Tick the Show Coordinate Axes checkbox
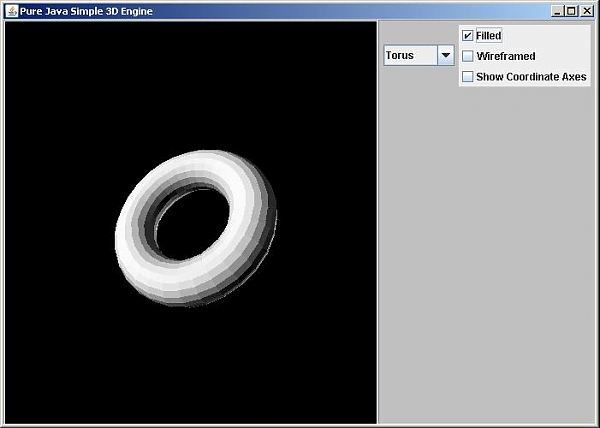 point(467,76)
